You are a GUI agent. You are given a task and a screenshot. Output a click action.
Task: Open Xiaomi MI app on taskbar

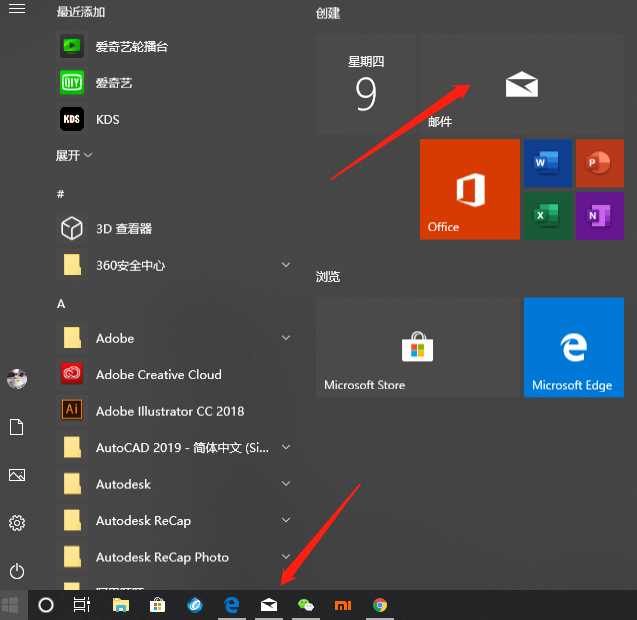tap(343, 605)
